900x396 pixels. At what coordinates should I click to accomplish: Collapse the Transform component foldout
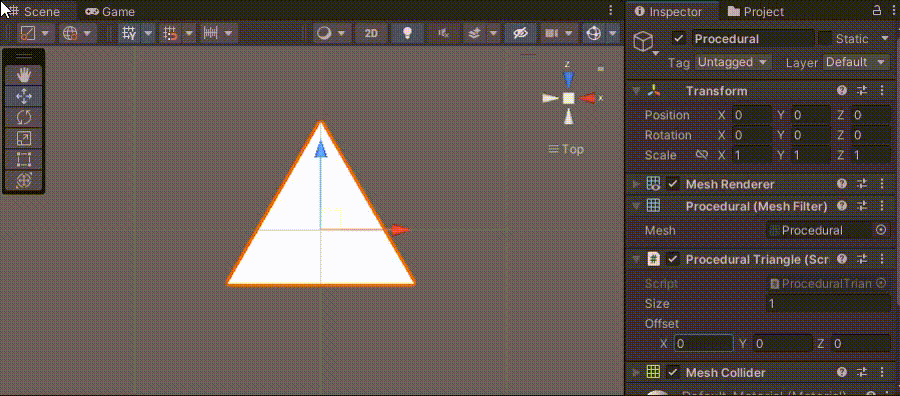(636, 91)
